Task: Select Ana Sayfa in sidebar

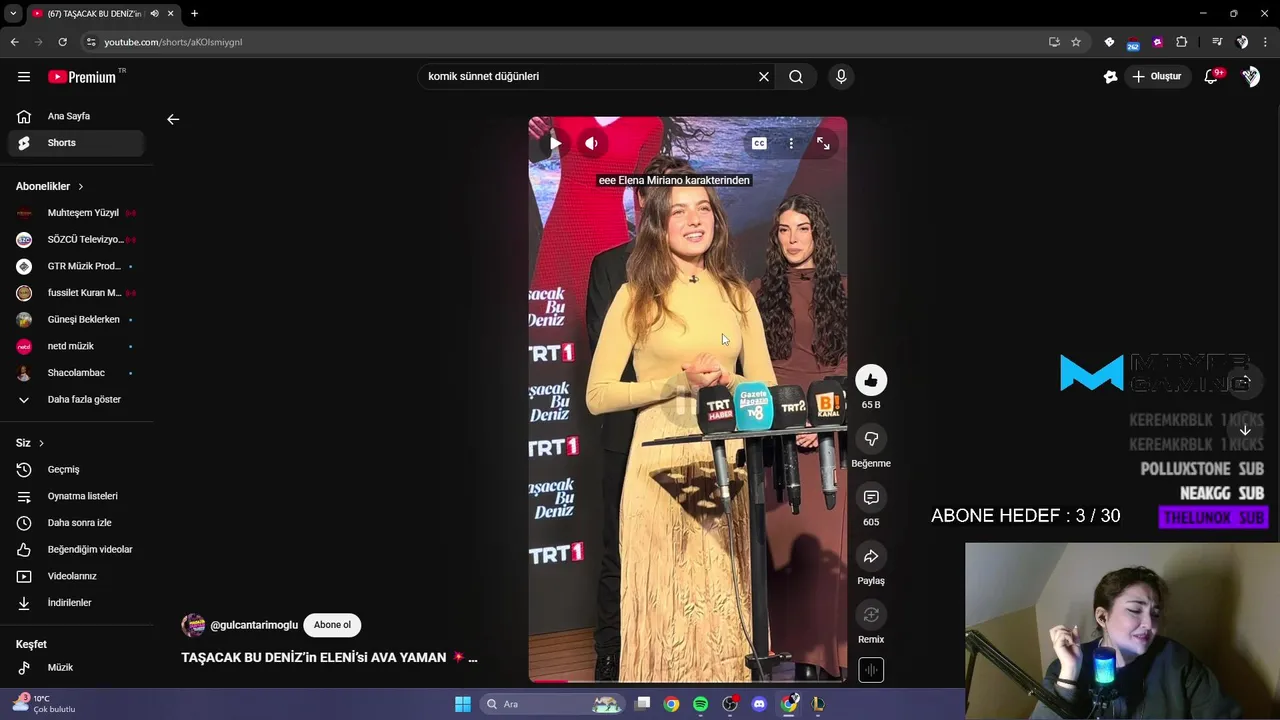Action: pyautogui.click(x=76, y=116)
